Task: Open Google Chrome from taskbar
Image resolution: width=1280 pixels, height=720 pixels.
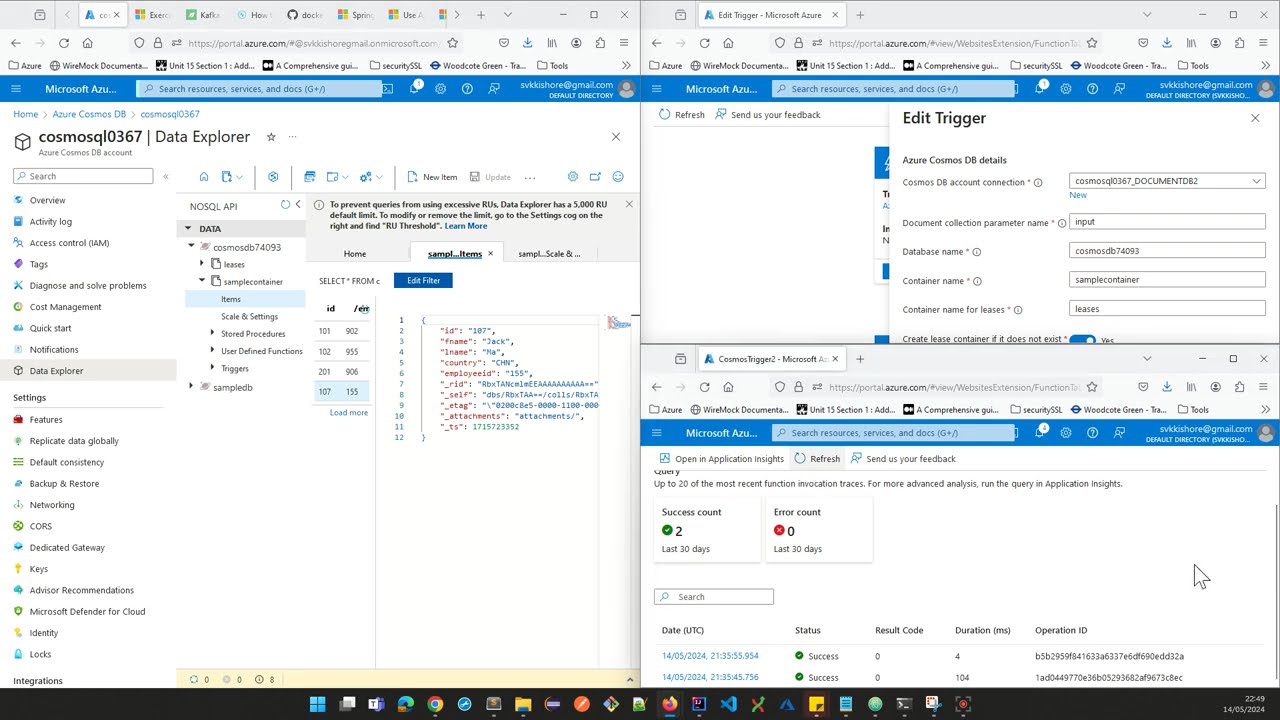Action: pos(435,704)
